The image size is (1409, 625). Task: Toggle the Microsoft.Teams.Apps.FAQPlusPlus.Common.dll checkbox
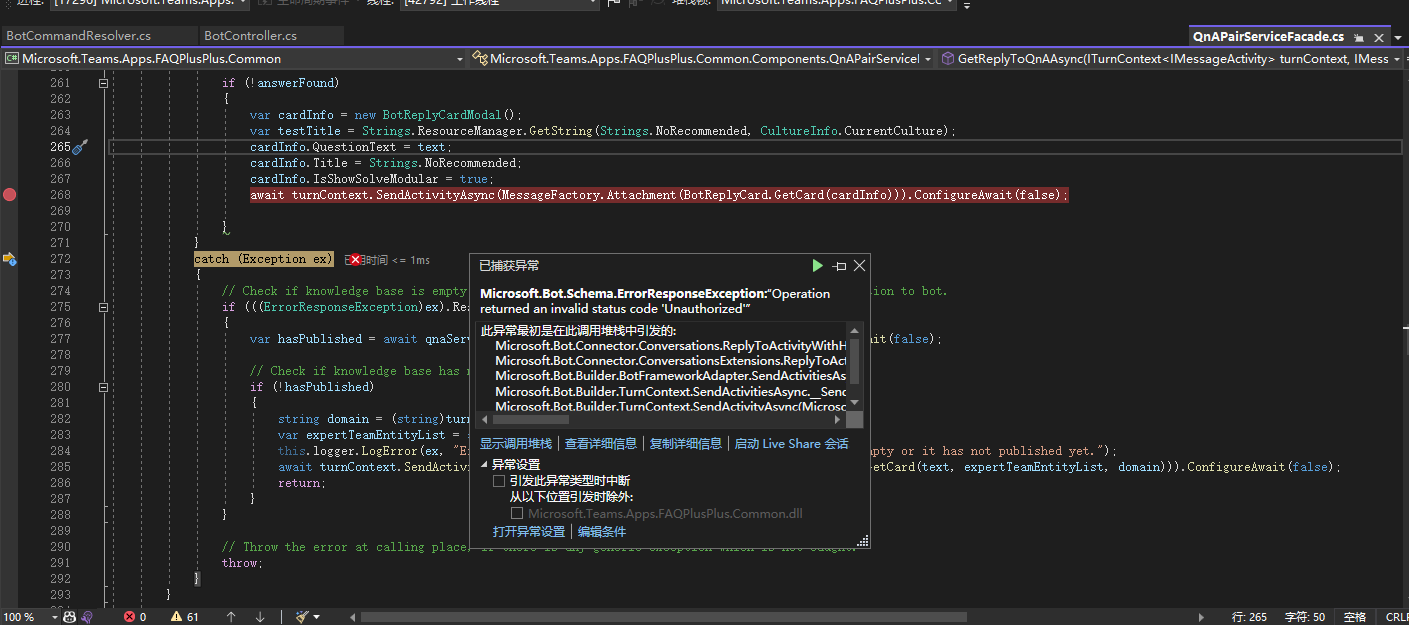click(517, 514)
